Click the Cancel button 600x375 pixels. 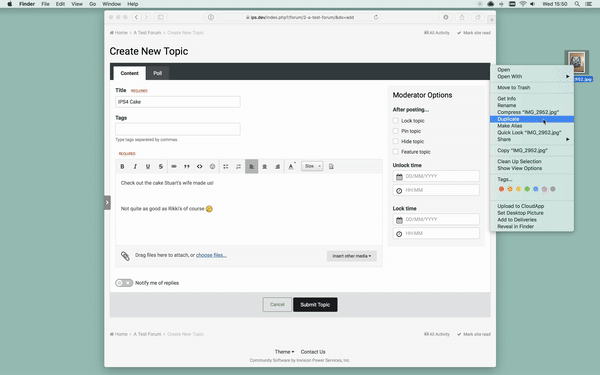[x=277, y=305]
